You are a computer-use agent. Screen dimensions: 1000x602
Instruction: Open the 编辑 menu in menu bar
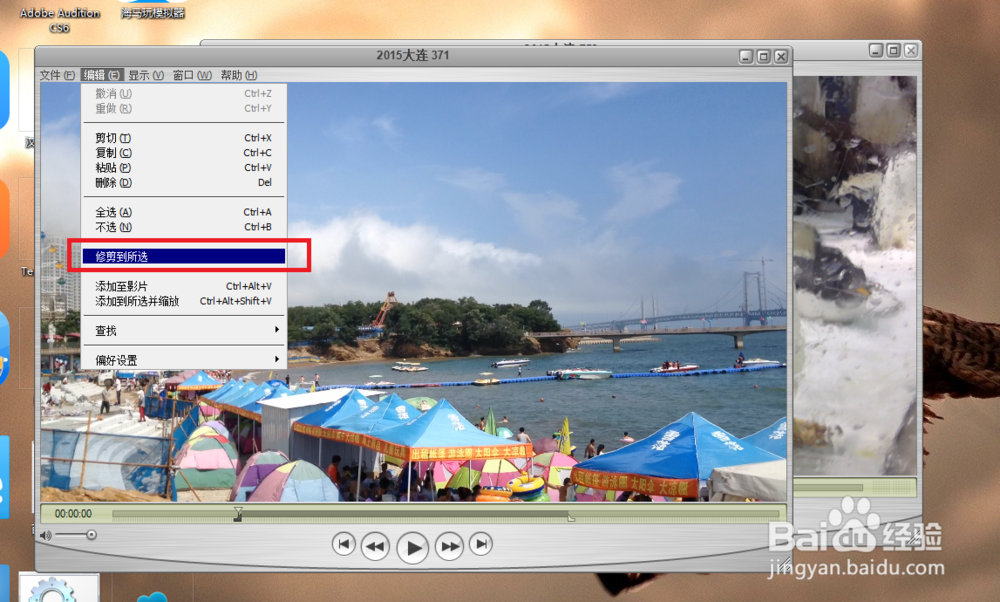[x=102, y=75]
